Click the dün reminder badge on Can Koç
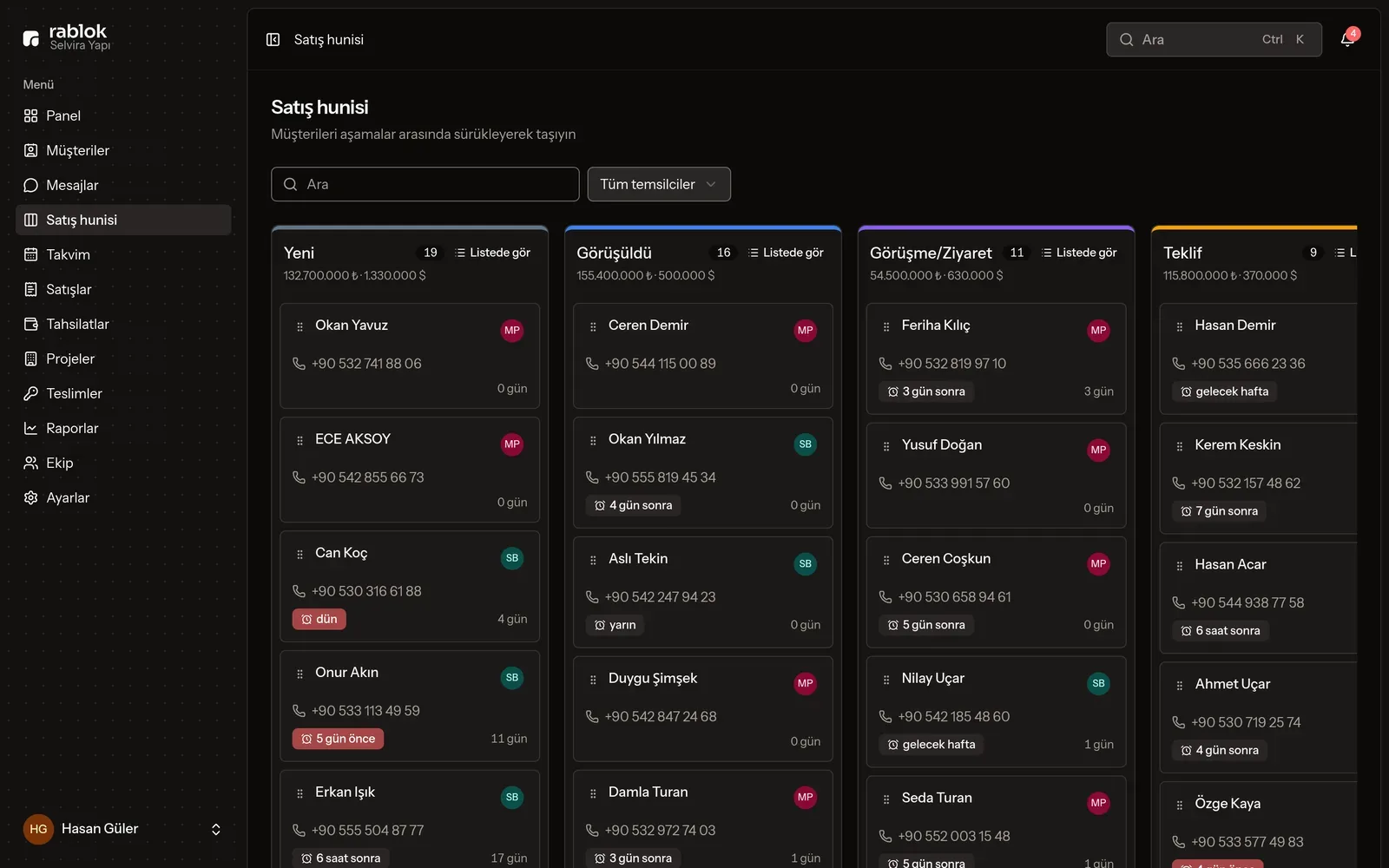Screen dimensions: 1389x868 319,619
